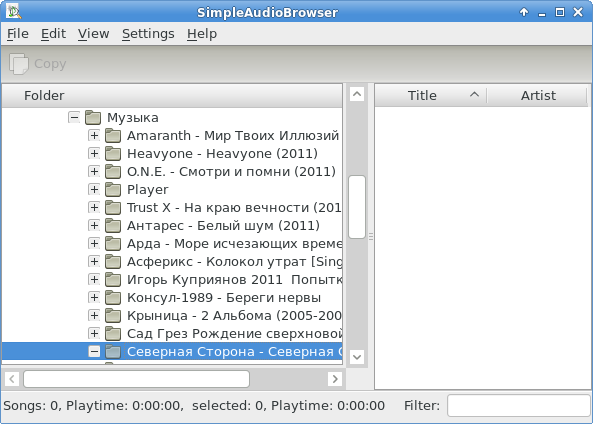This screenshot has width=593, height=424.
Task: Select Антарес - Белый шум (2011)
Action: point(224,226)
